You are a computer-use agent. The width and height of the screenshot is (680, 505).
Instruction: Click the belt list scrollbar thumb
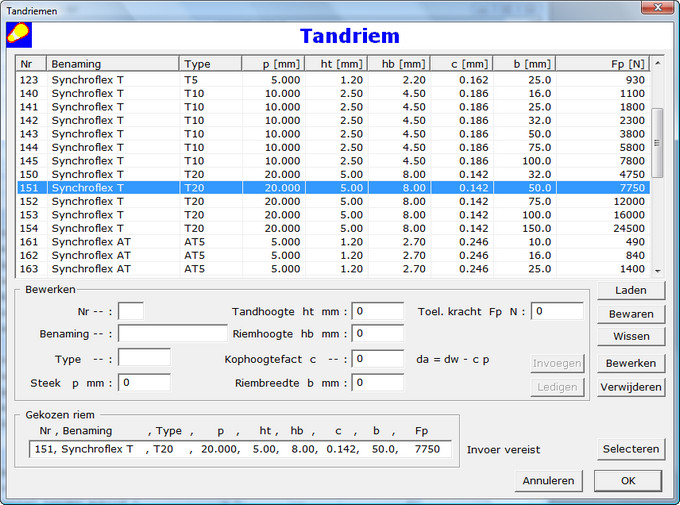click(x=657, y=143)
